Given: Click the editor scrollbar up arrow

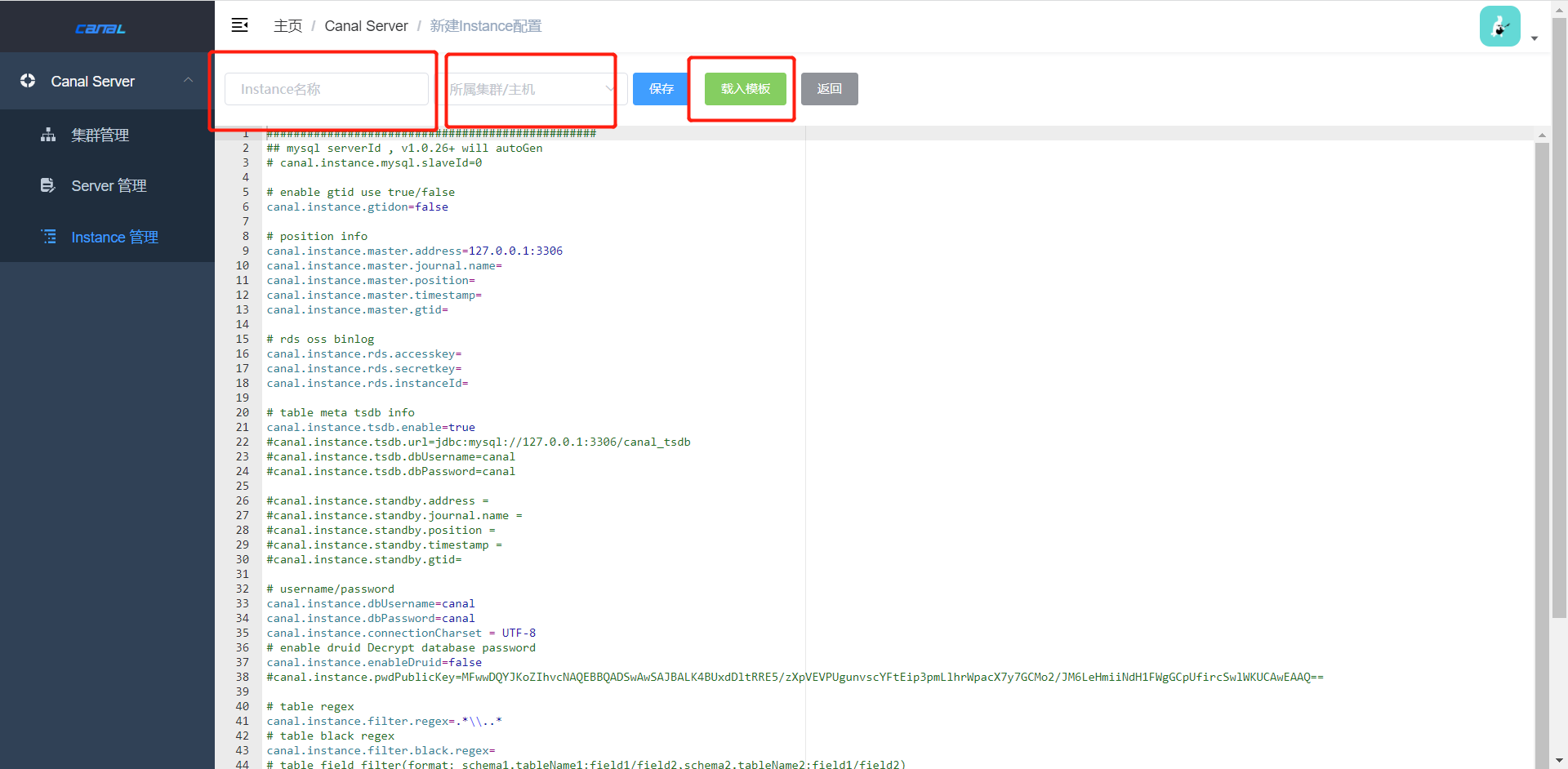Looking at the screenshot, I should point(1542,135).
